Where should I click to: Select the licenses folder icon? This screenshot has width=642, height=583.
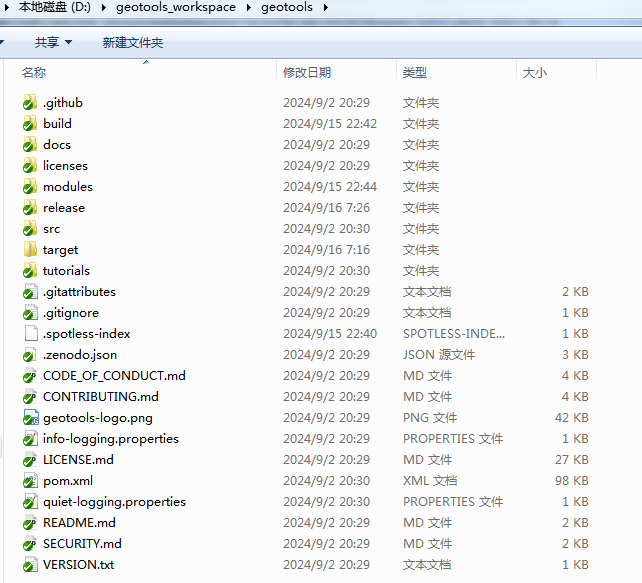[30, 165]
